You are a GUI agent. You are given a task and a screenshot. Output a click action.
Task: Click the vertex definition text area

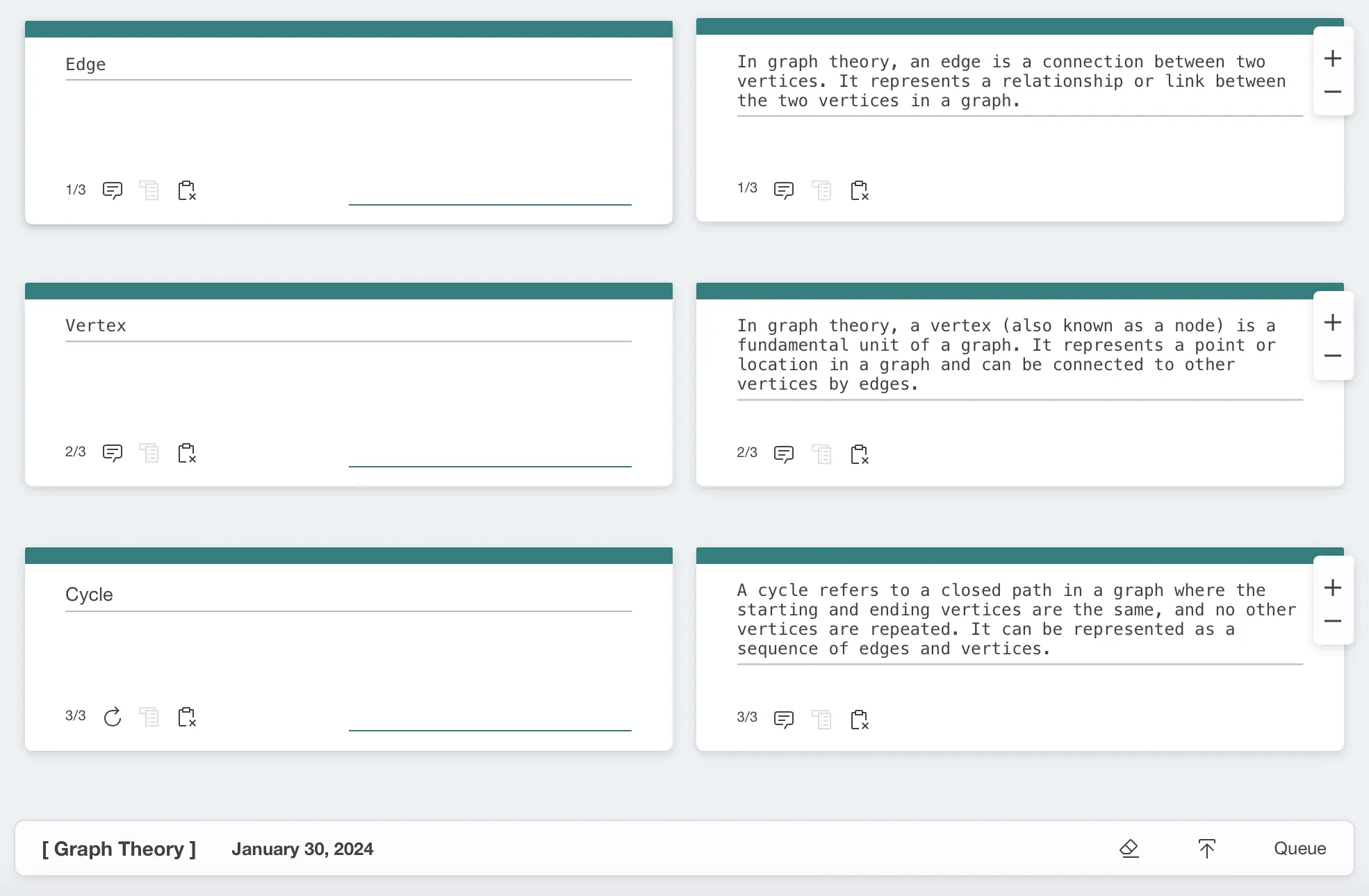click(x=1019, y=355)
